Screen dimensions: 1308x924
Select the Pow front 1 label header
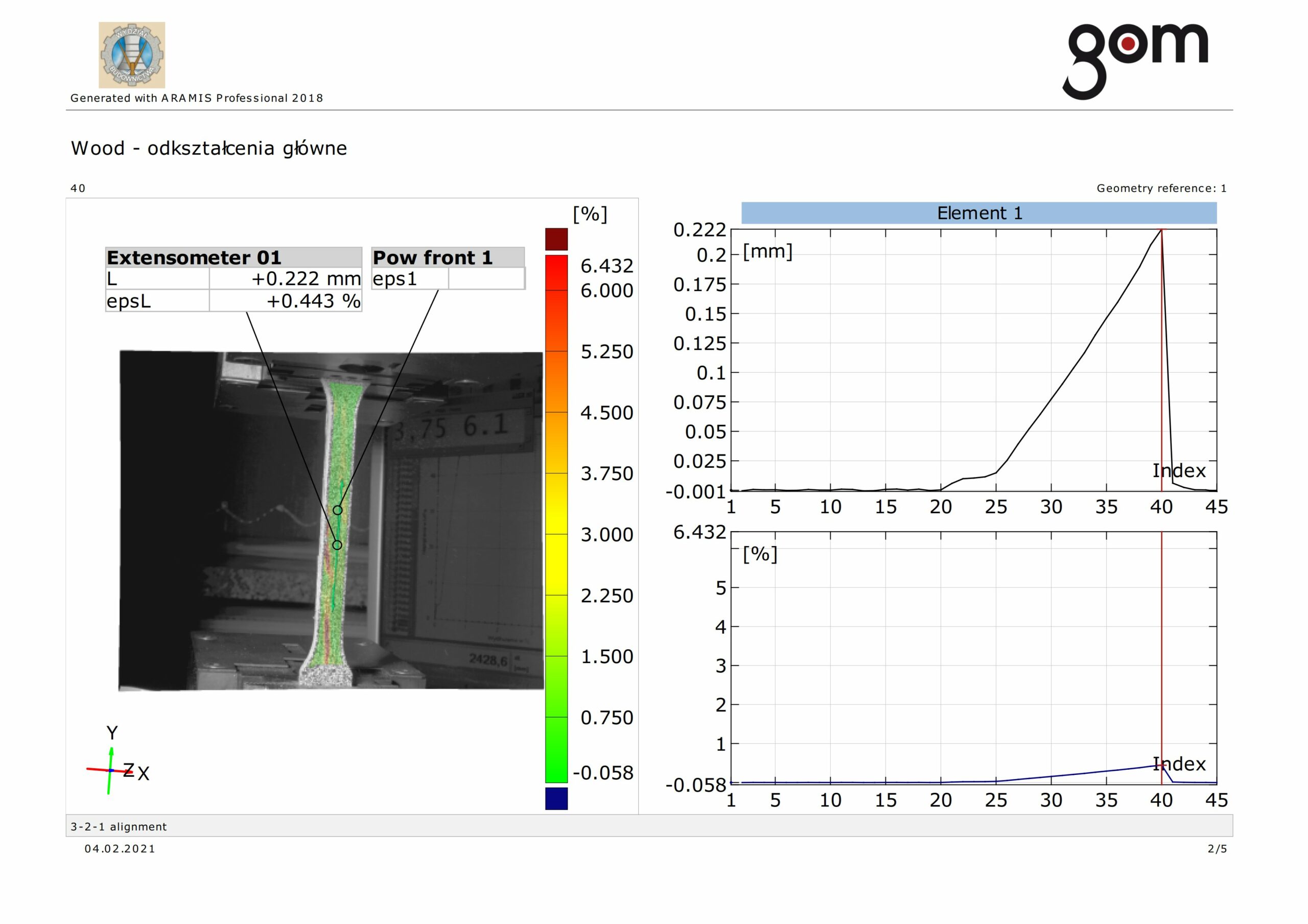point(448,257)
